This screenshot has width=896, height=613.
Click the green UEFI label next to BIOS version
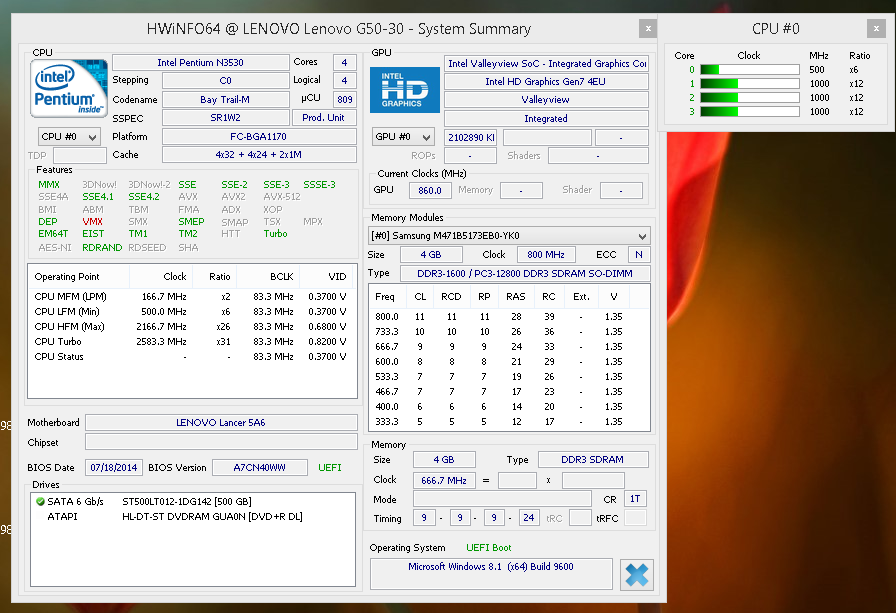(330, 467)
